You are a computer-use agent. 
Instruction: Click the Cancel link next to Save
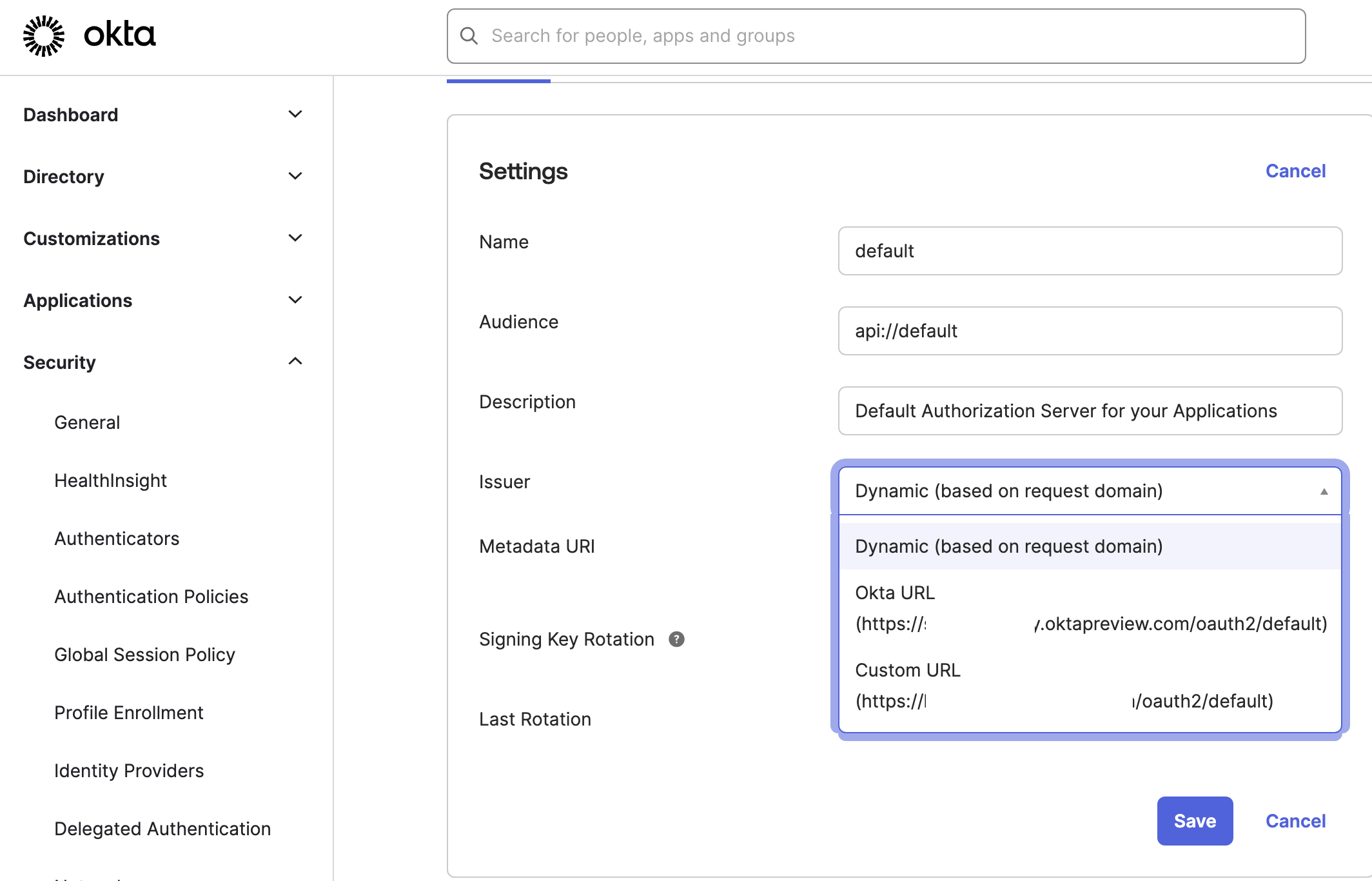[1295, 821]
